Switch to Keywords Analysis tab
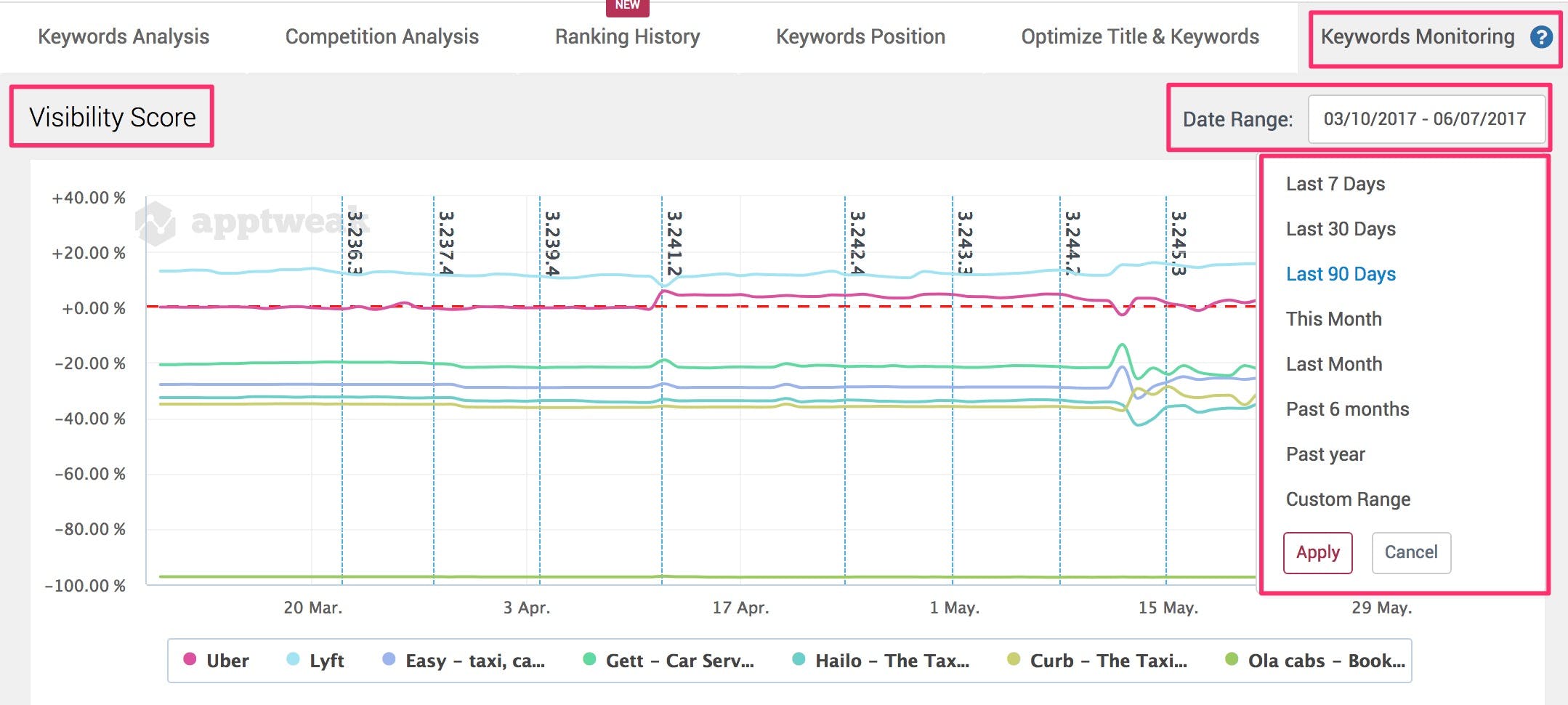The width and height of the screenshot is (1568, 705). pos(124,37)
